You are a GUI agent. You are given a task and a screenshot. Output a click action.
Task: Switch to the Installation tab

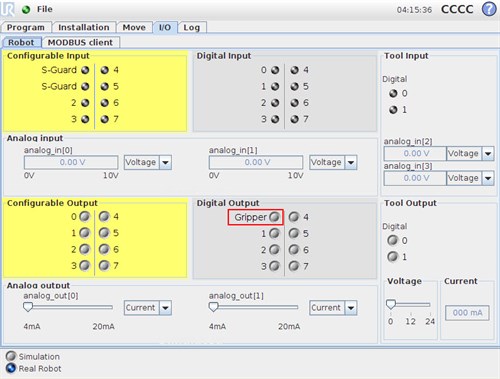click(x=84, y=27)
